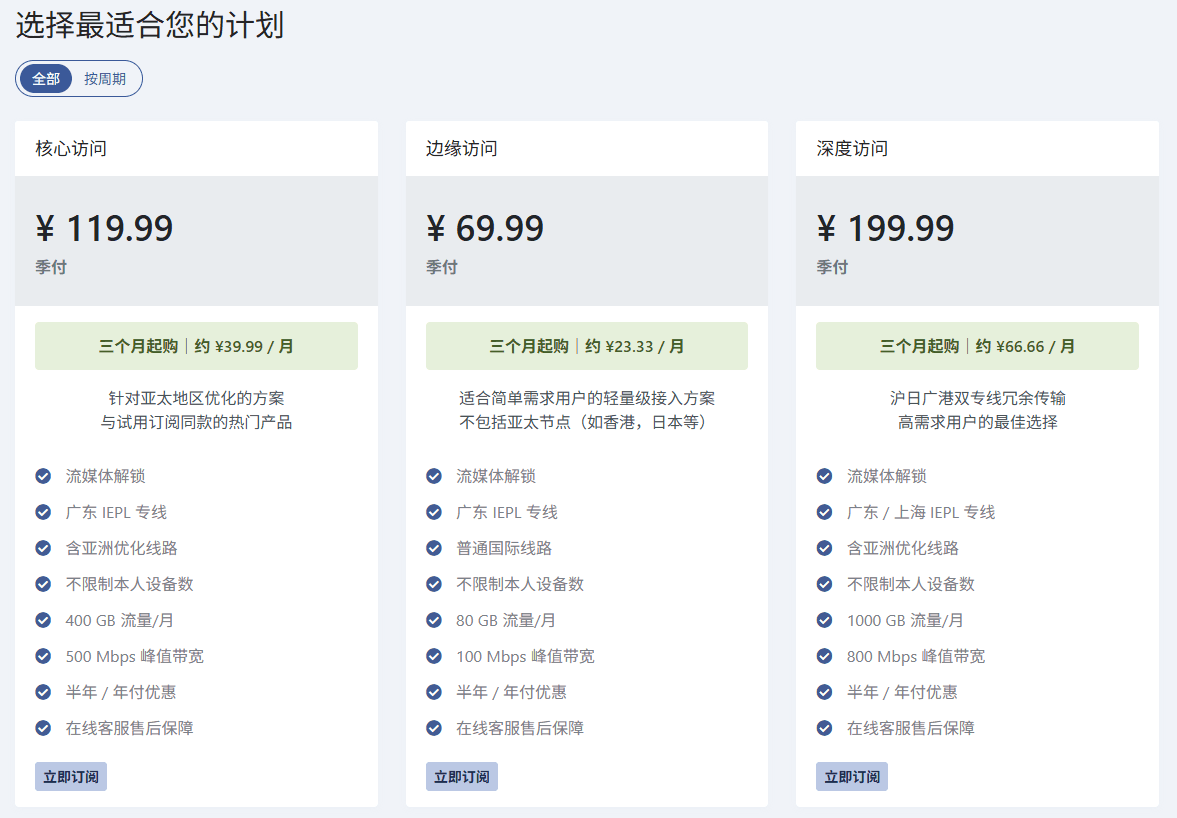Click the check icon beside 普通国际线路

tap(434, 548)
